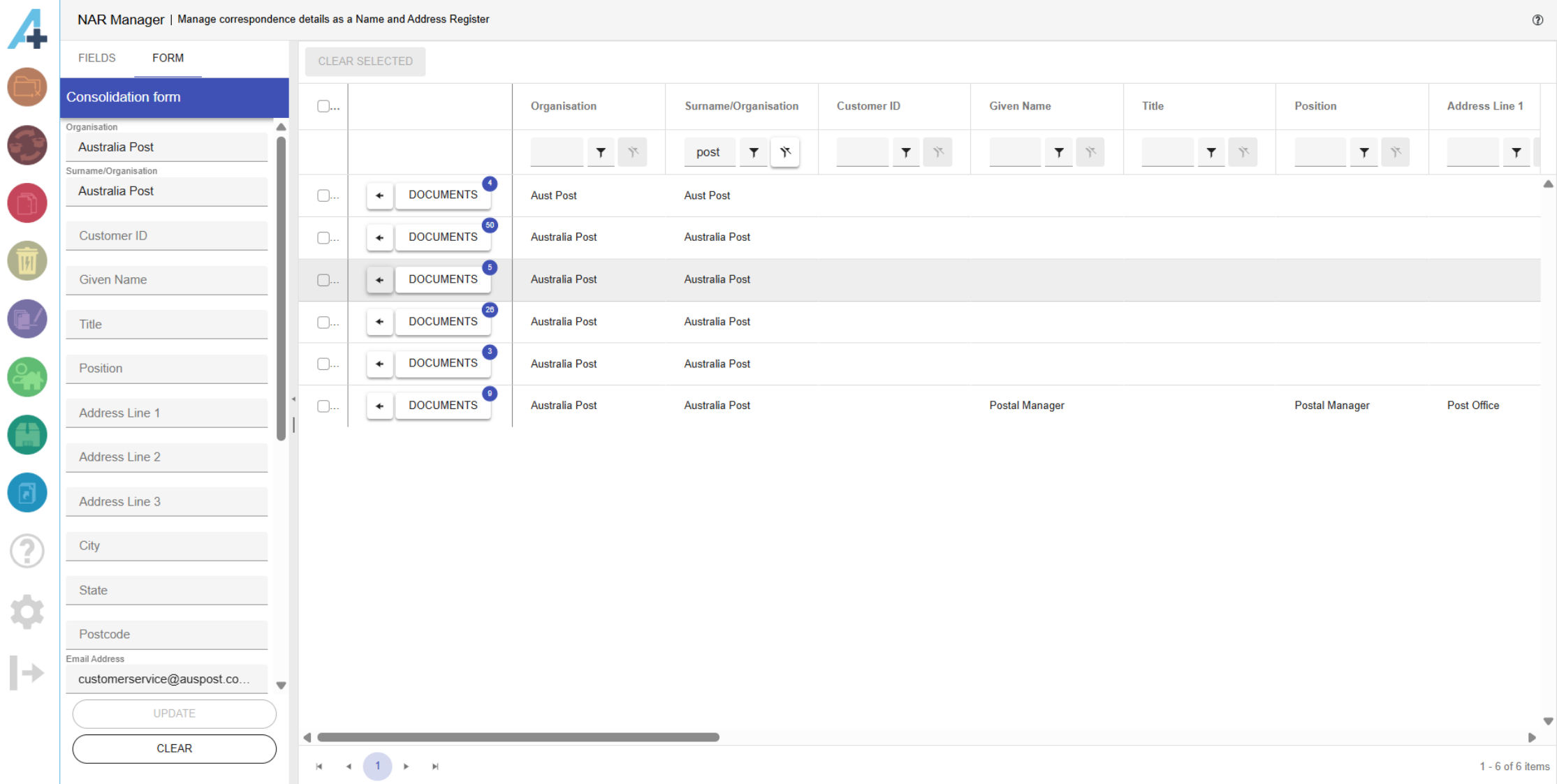Open the Customer ID column filter dropdown

(x=906, y=152)
